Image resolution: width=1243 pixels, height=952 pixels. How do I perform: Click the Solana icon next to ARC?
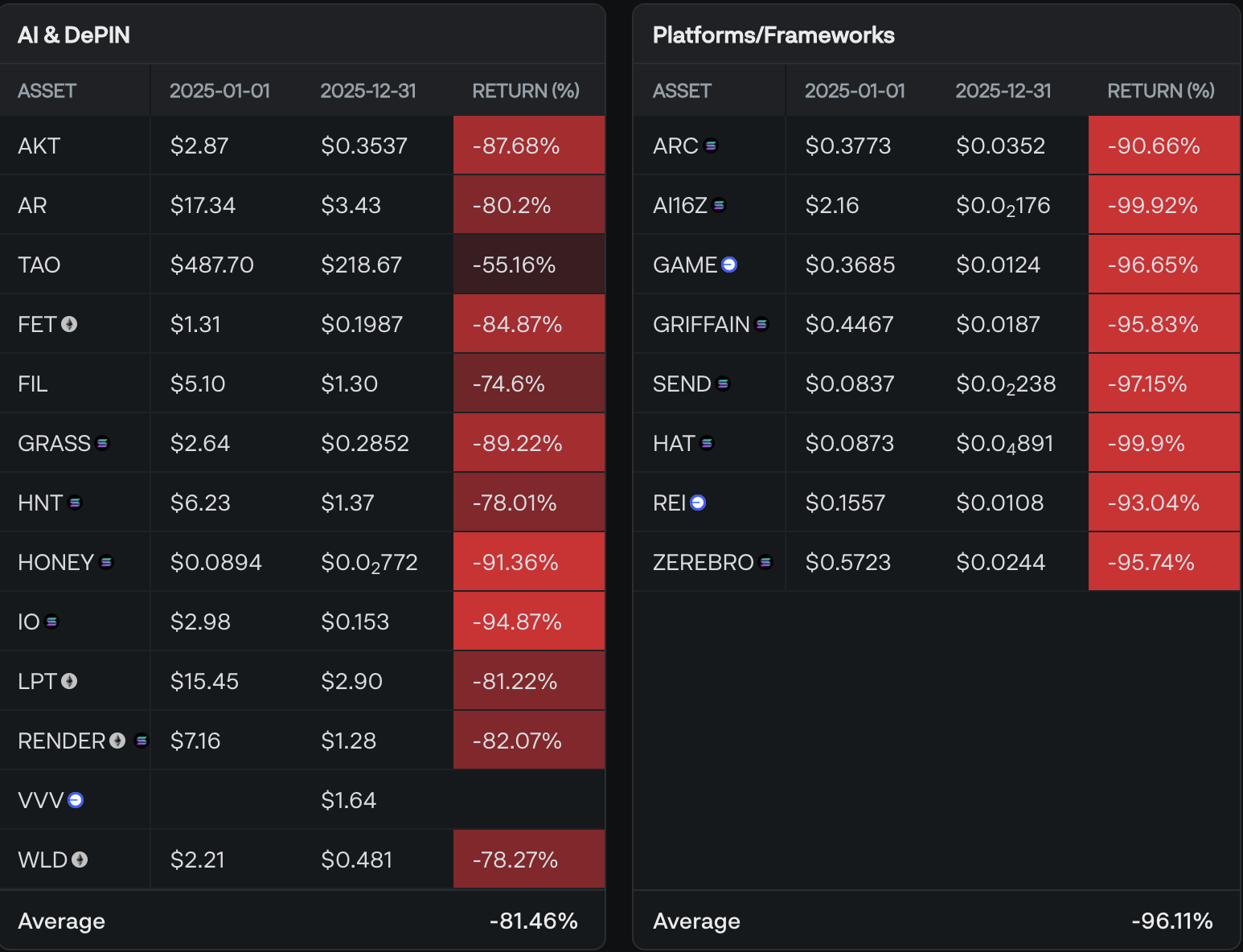[x=711, y=146]
